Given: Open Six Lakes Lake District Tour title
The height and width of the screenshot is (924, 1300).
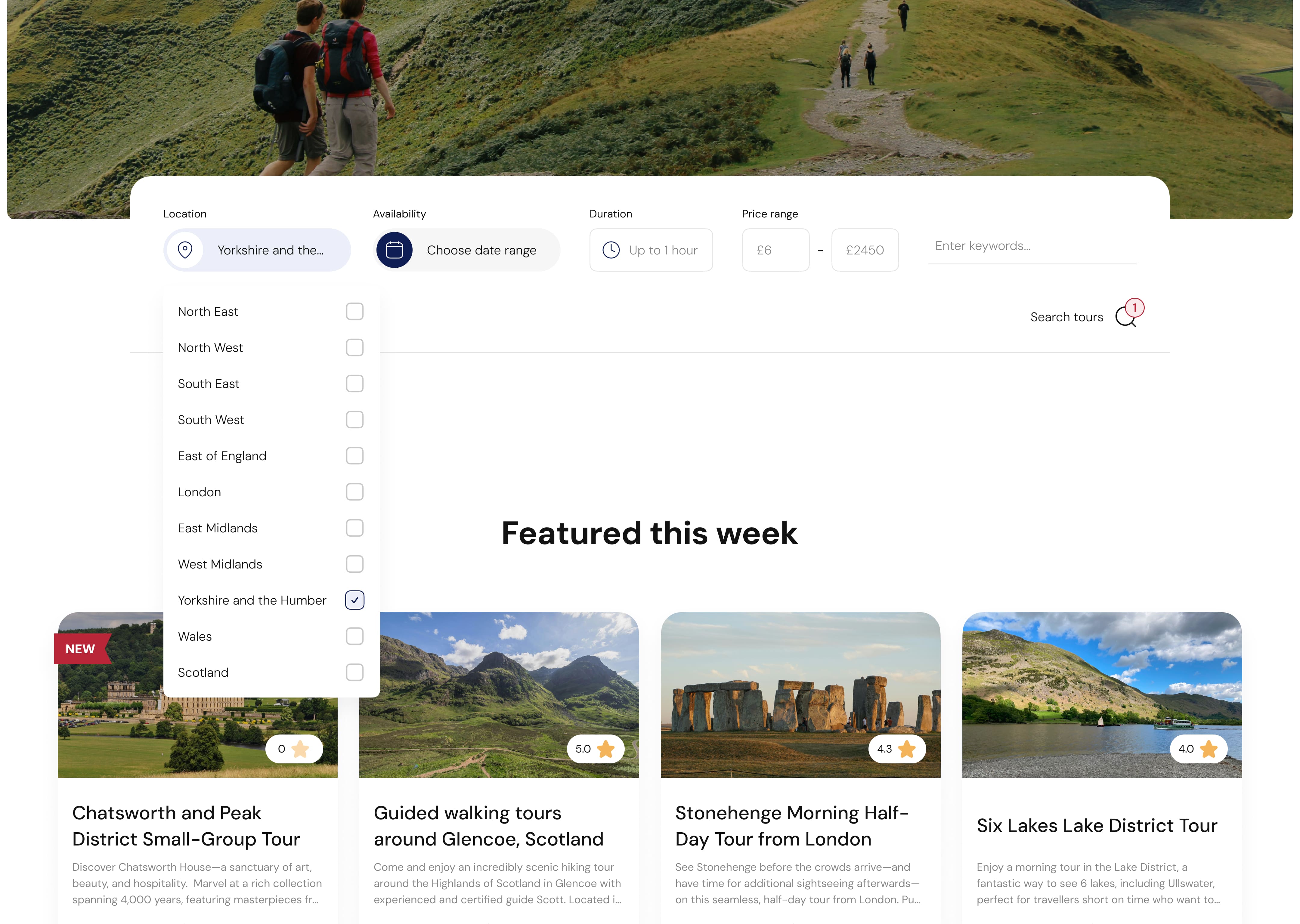Looking at the screenshot, I should [1097, 826].
